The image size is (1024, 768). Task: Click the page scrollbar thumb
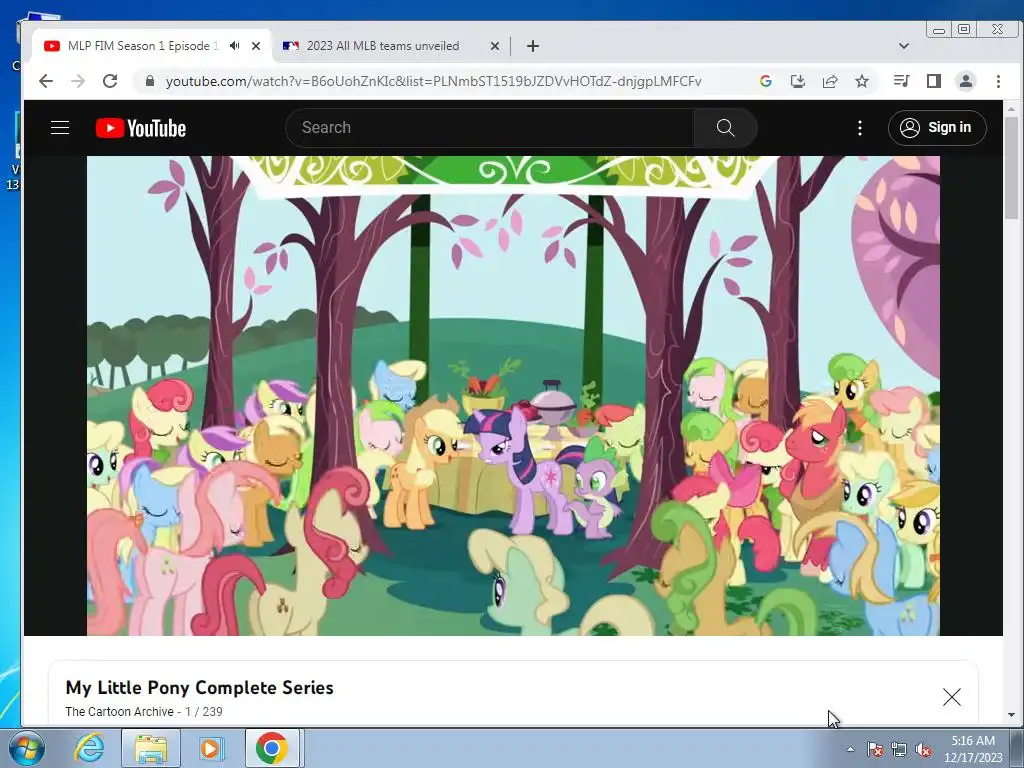click(x=1011, y=168)
